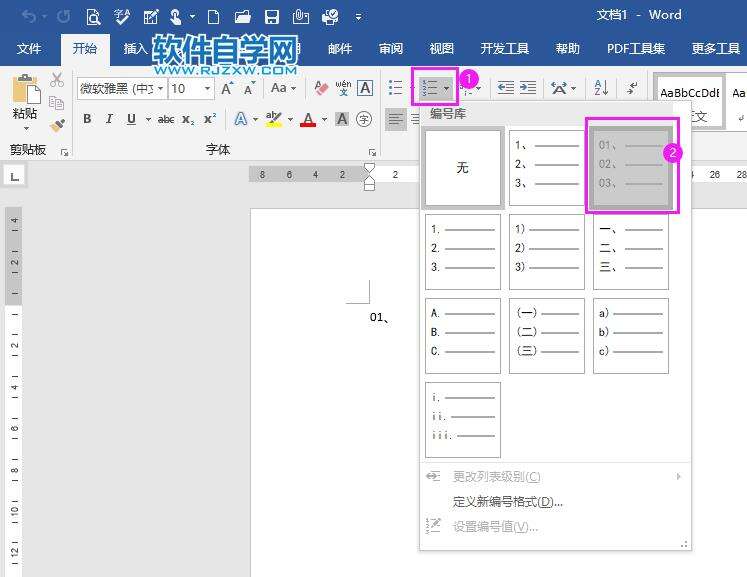747x577 pixels.
Task: Open the Change Case Aa dropdown
Action: (x=283, y=88)
